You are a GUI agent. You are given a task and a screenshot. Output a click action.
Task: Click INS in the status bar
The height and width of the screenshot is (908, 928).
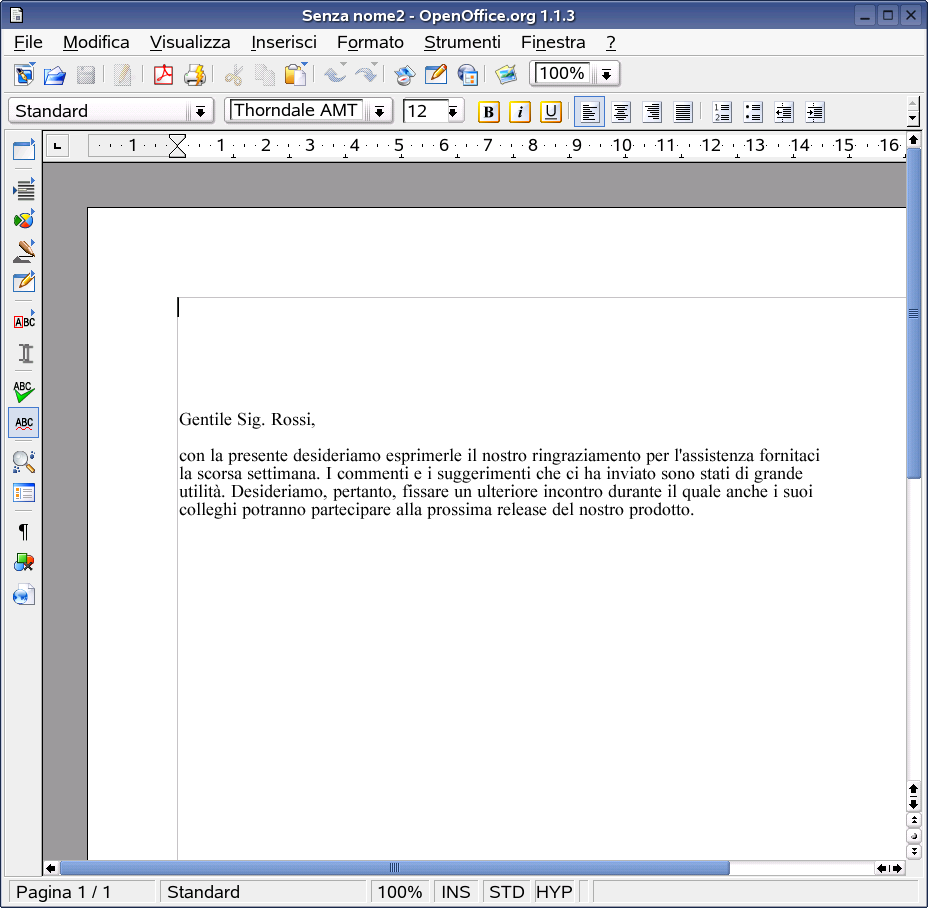coord(456,891)
